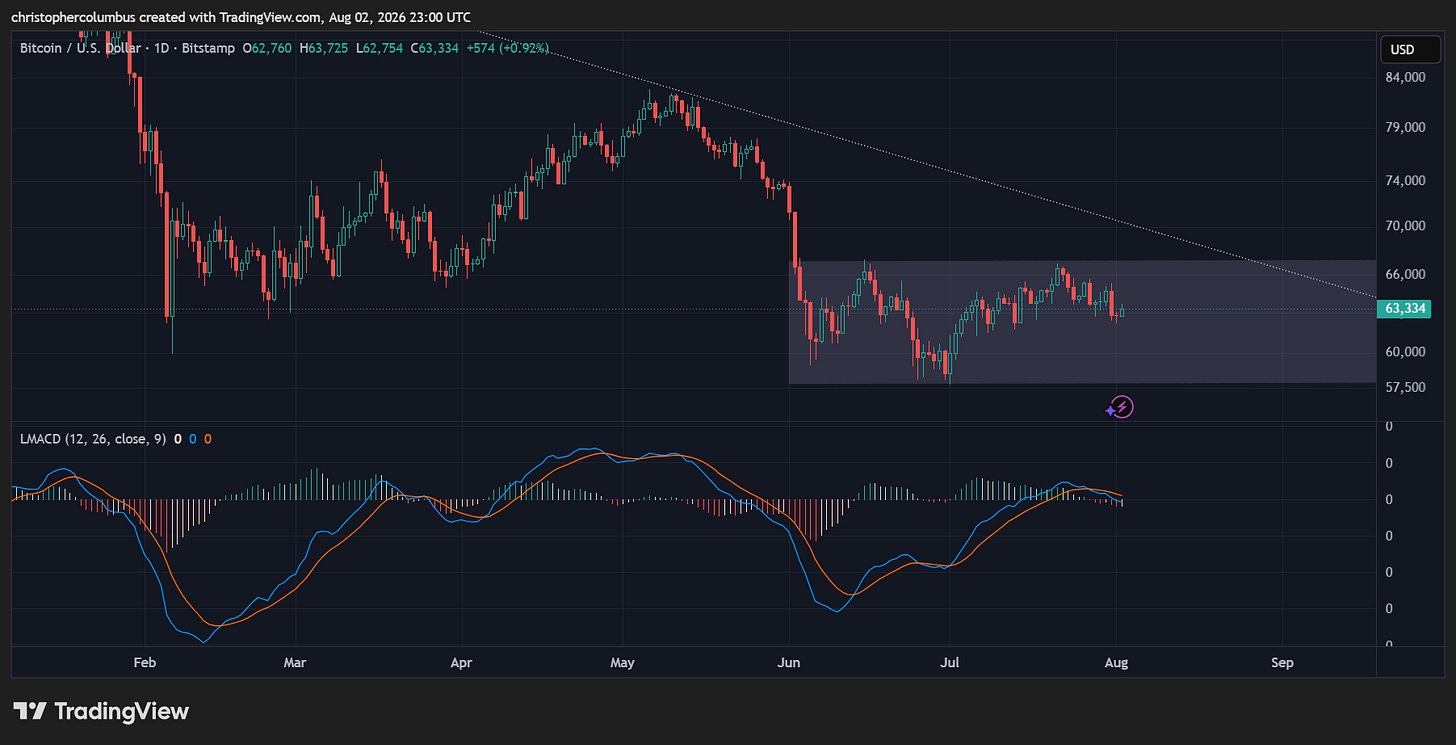This screenshot has height=745, width=1456.
Task: Select the open value O62,760
Action: click(267, 48)
